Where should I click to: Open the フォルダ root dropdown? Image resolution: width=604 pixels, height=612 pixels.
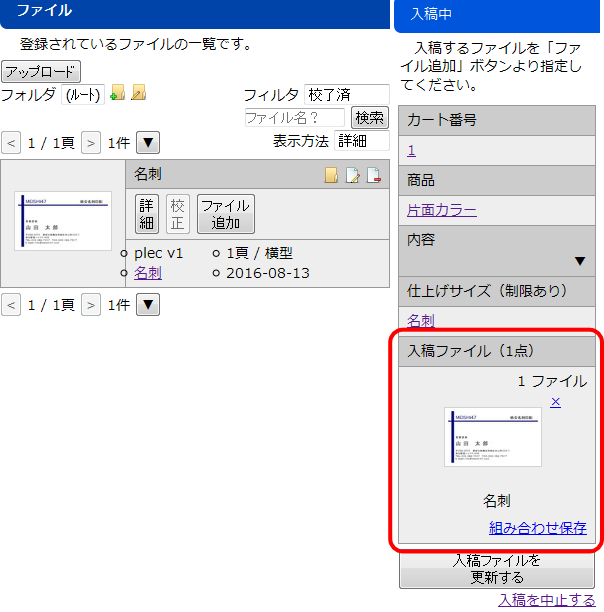click(x=83, y=95)
